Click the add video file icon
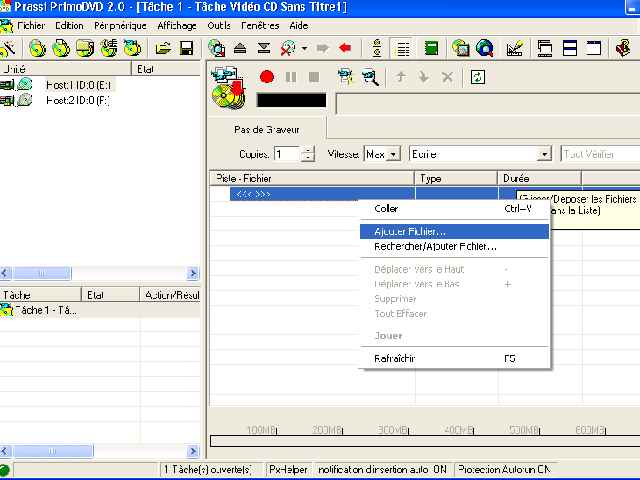Image resolution: width=640 pixels, height=480 pixels. (x=345, y=77)
